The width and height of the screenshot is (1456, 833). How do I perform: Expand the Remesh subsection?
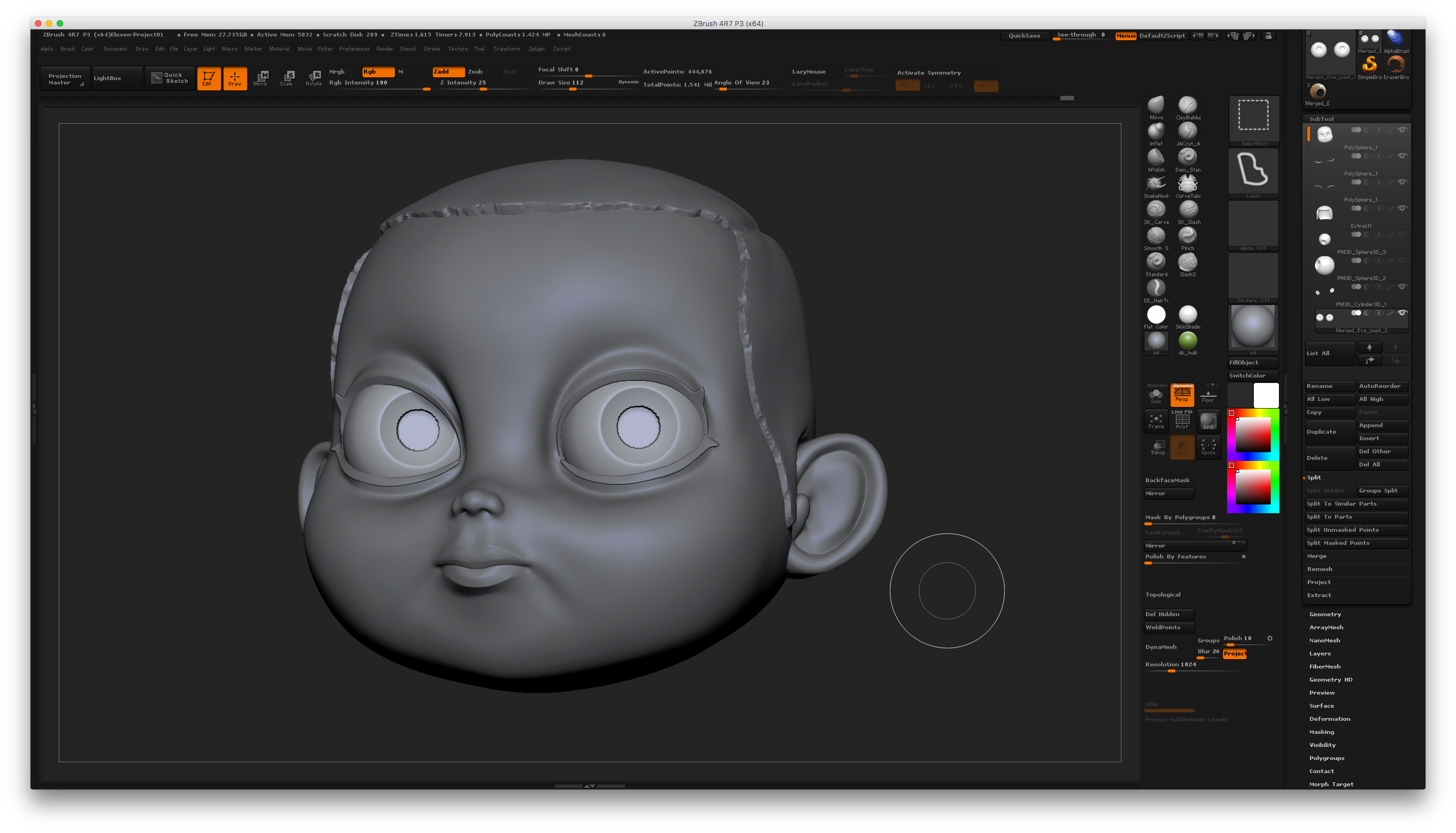point(1319,569)
